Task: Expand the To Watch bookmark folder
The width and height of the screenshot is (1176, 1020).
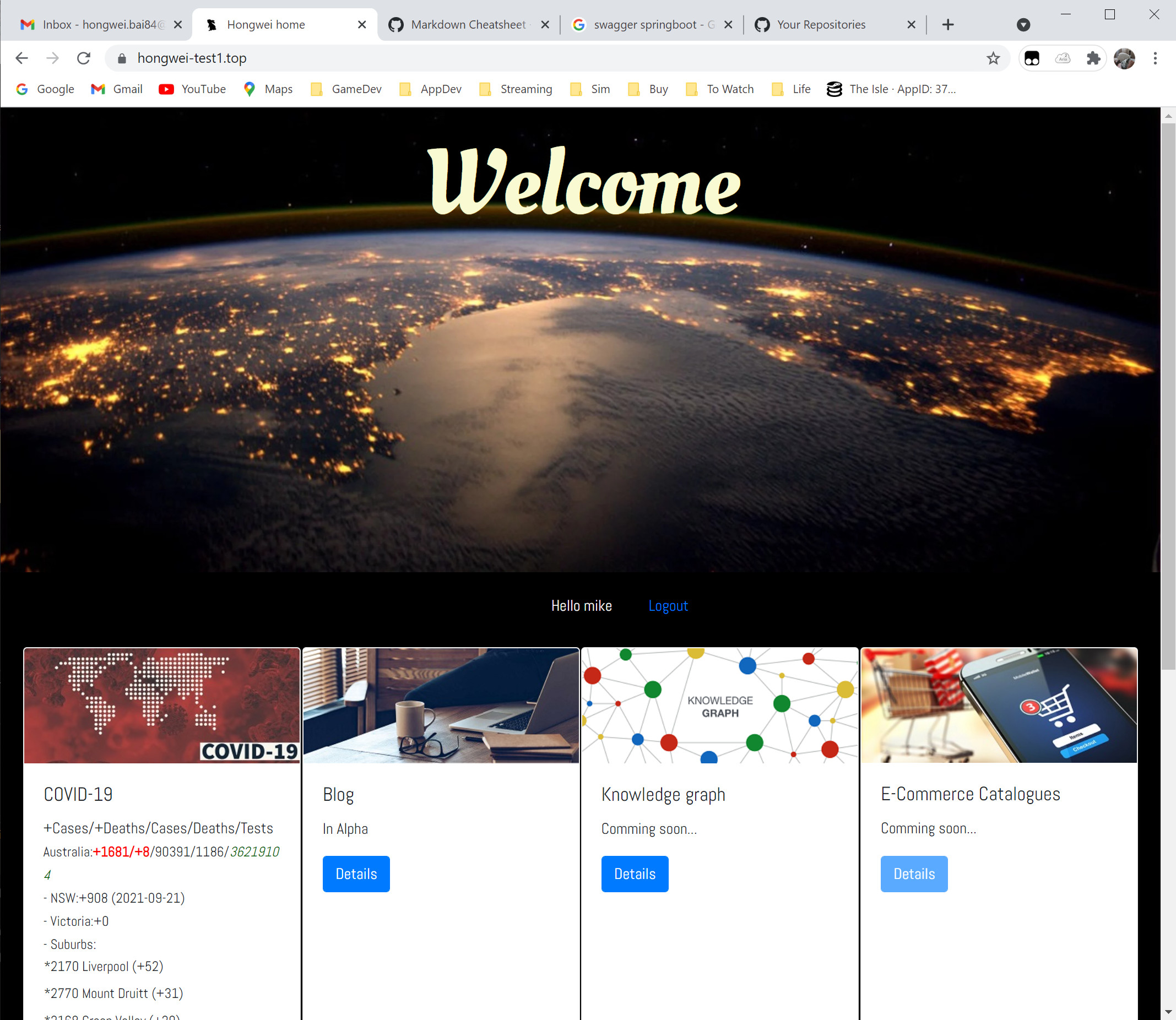Action: (719, 89)
